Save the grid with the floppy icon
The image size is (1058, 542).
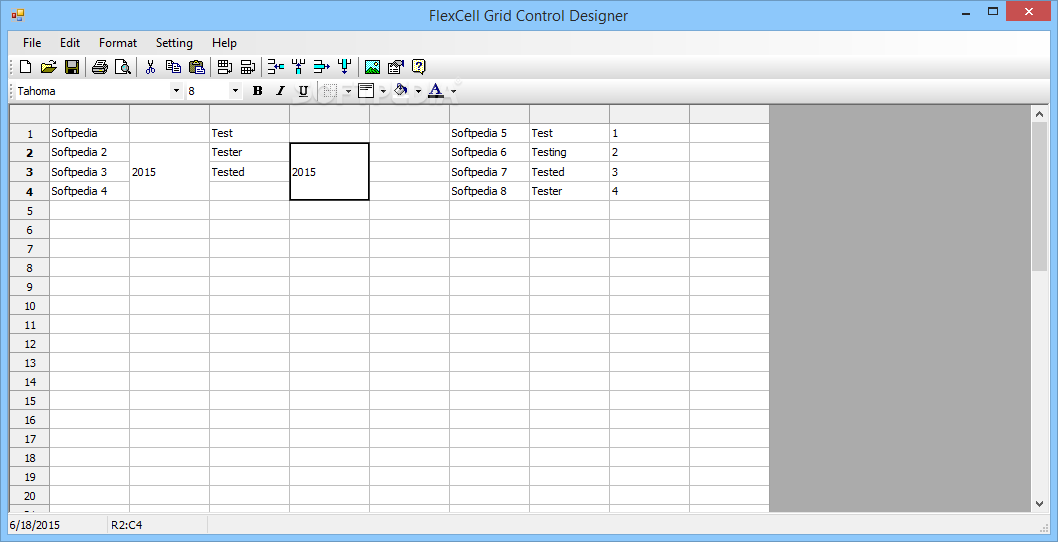coord(72,67)
